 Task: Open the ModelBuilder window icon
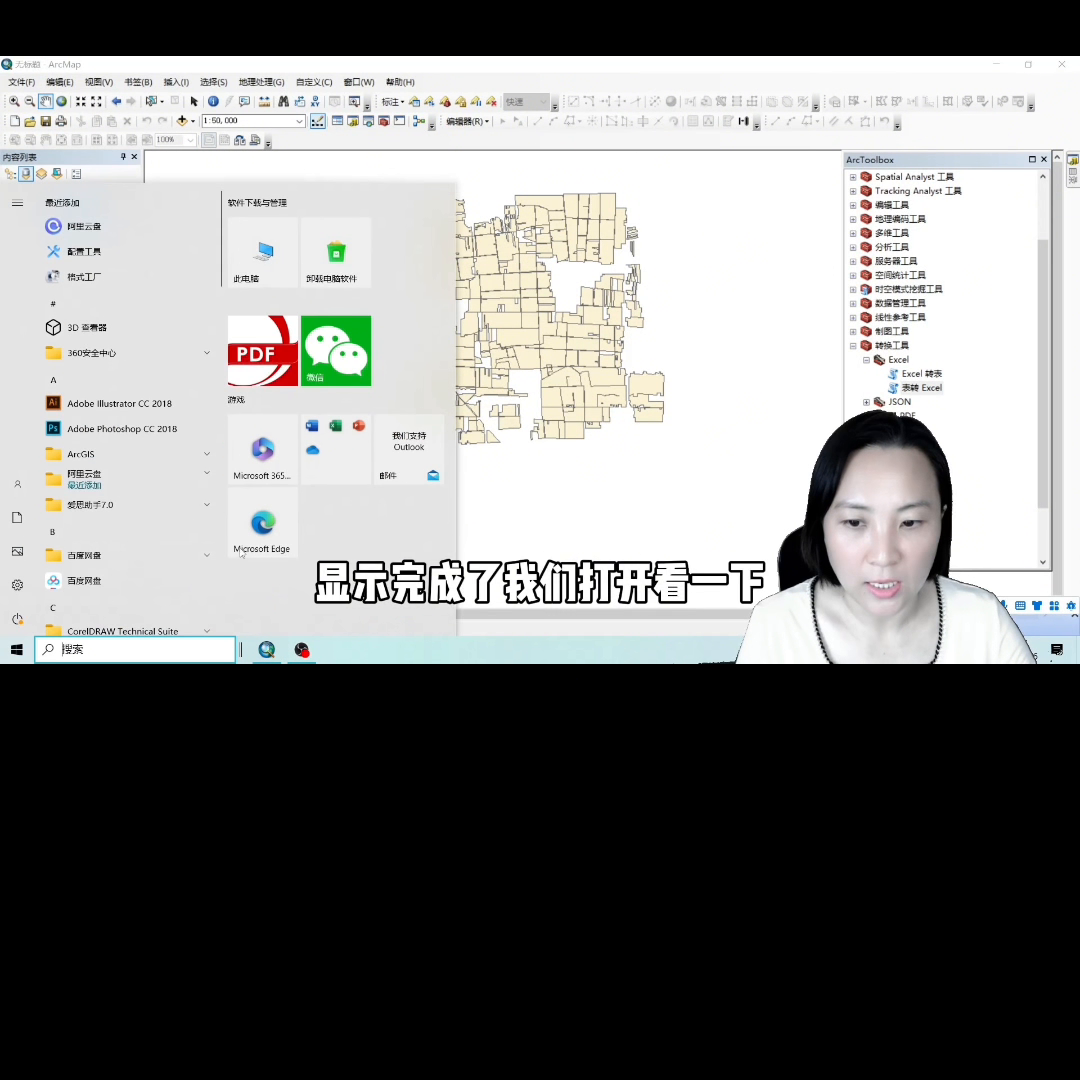pos(419,121)
